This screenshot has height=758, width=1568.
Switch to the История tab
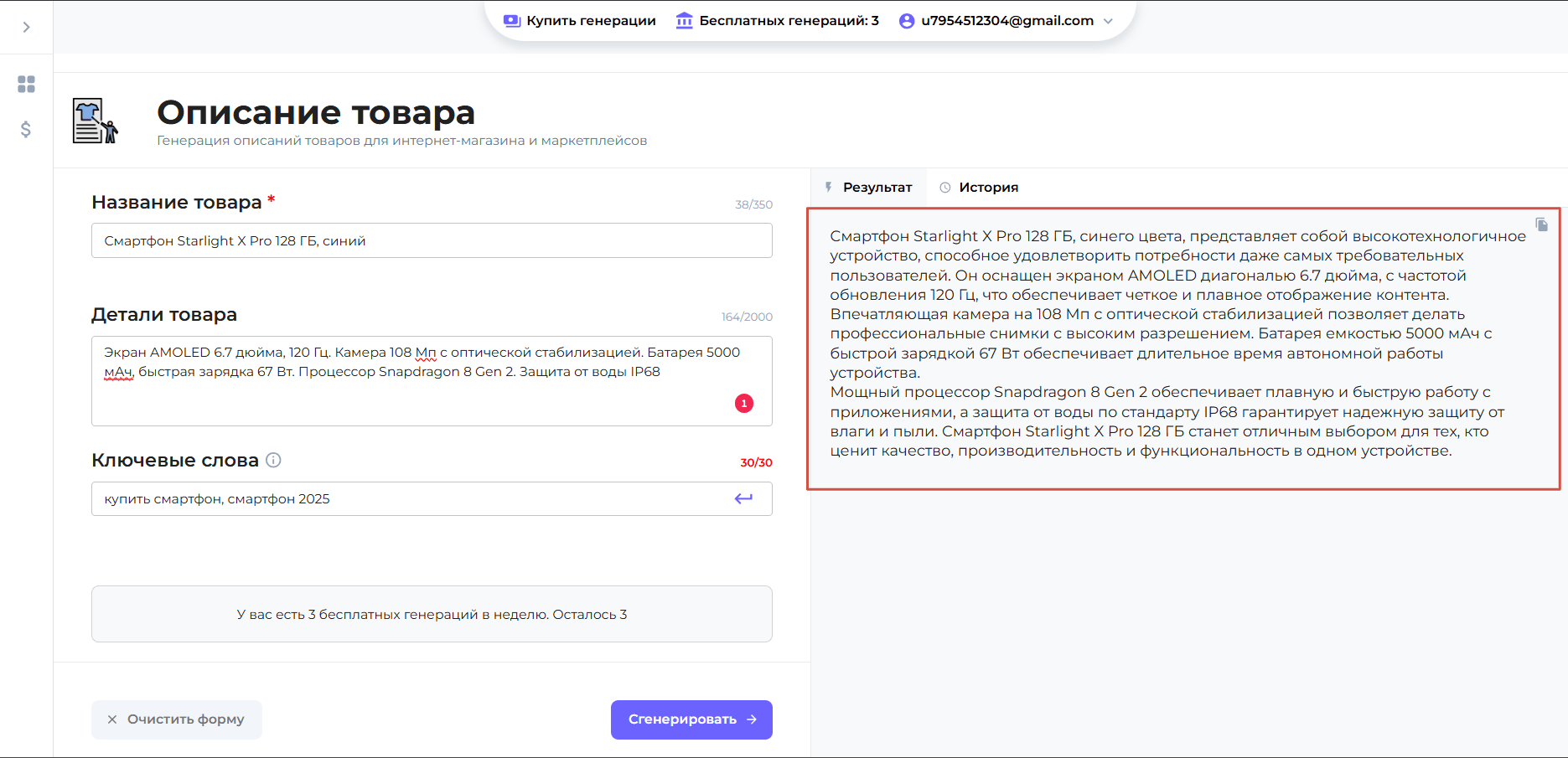point(979,188)
